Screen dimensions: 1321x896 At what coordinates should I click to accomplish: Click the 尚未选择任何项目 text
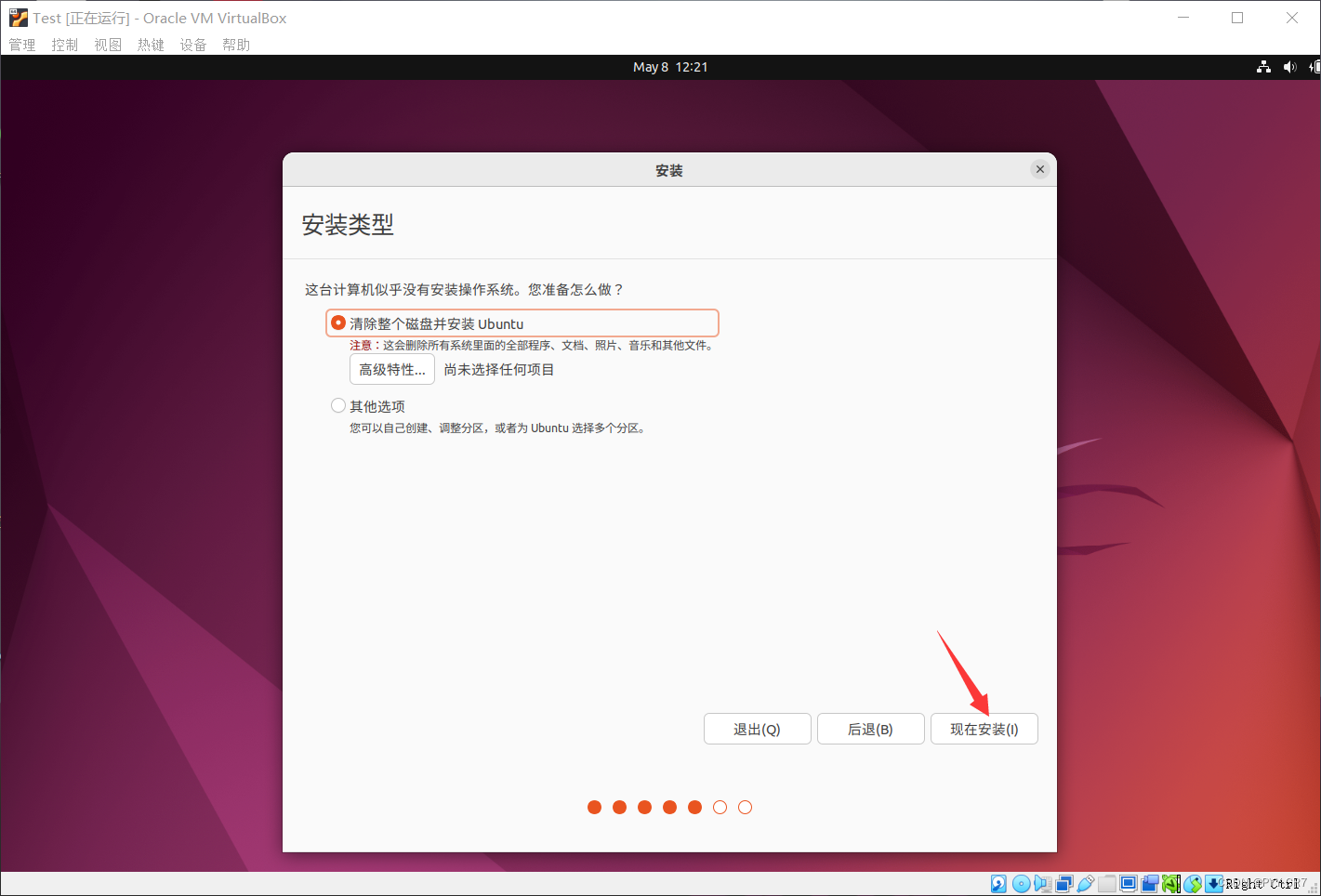(499, 369)
